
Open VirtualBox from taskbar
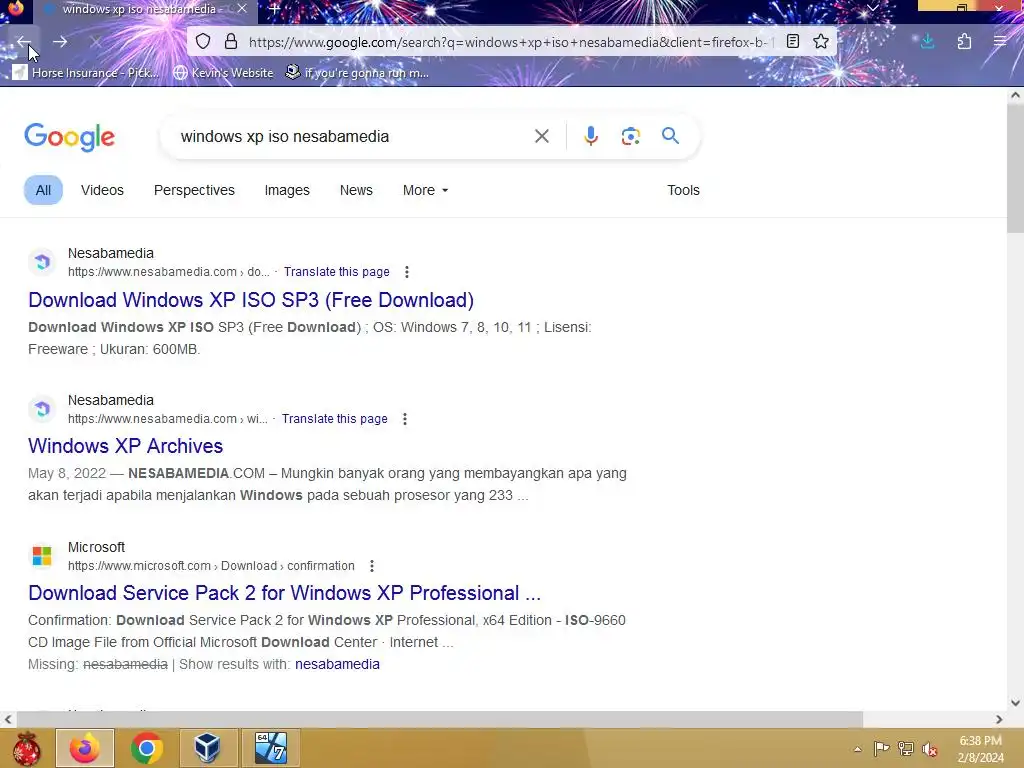208,748
